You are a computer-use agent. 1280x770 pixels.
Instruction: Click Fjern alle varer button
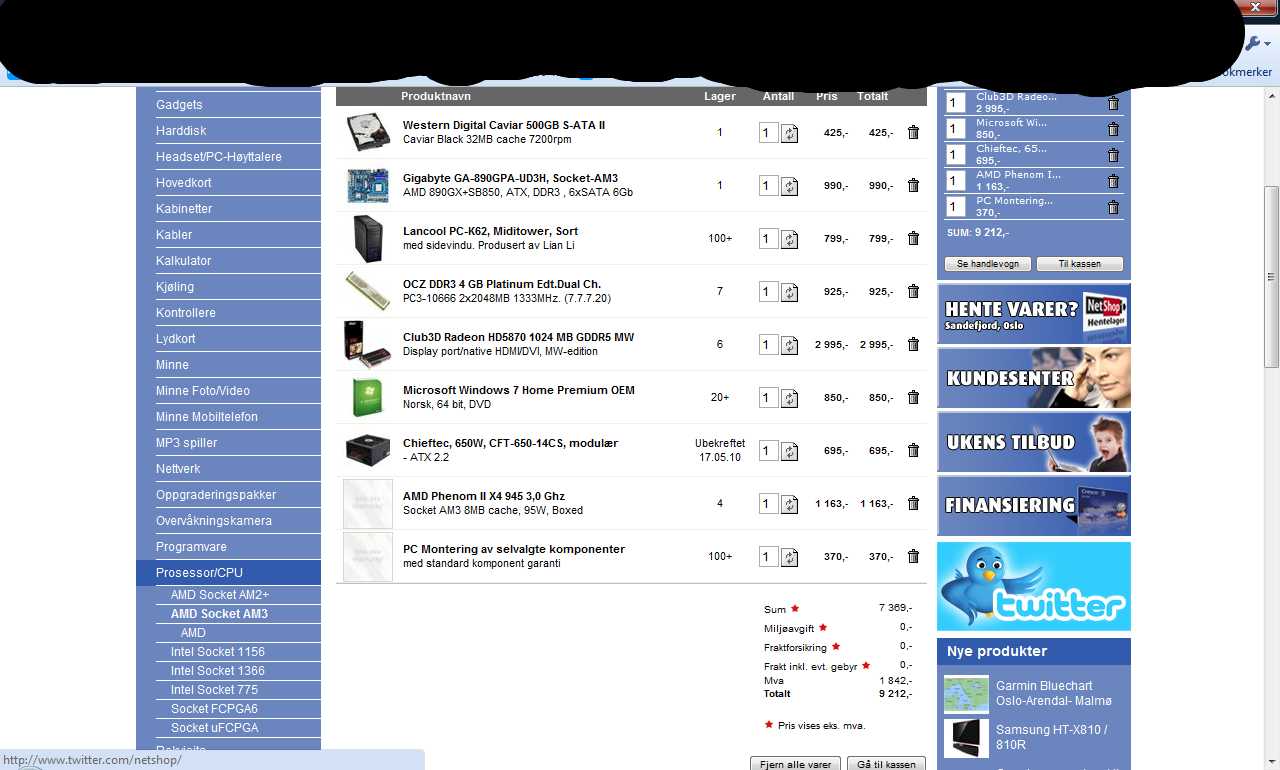click(x=795, y=764)
